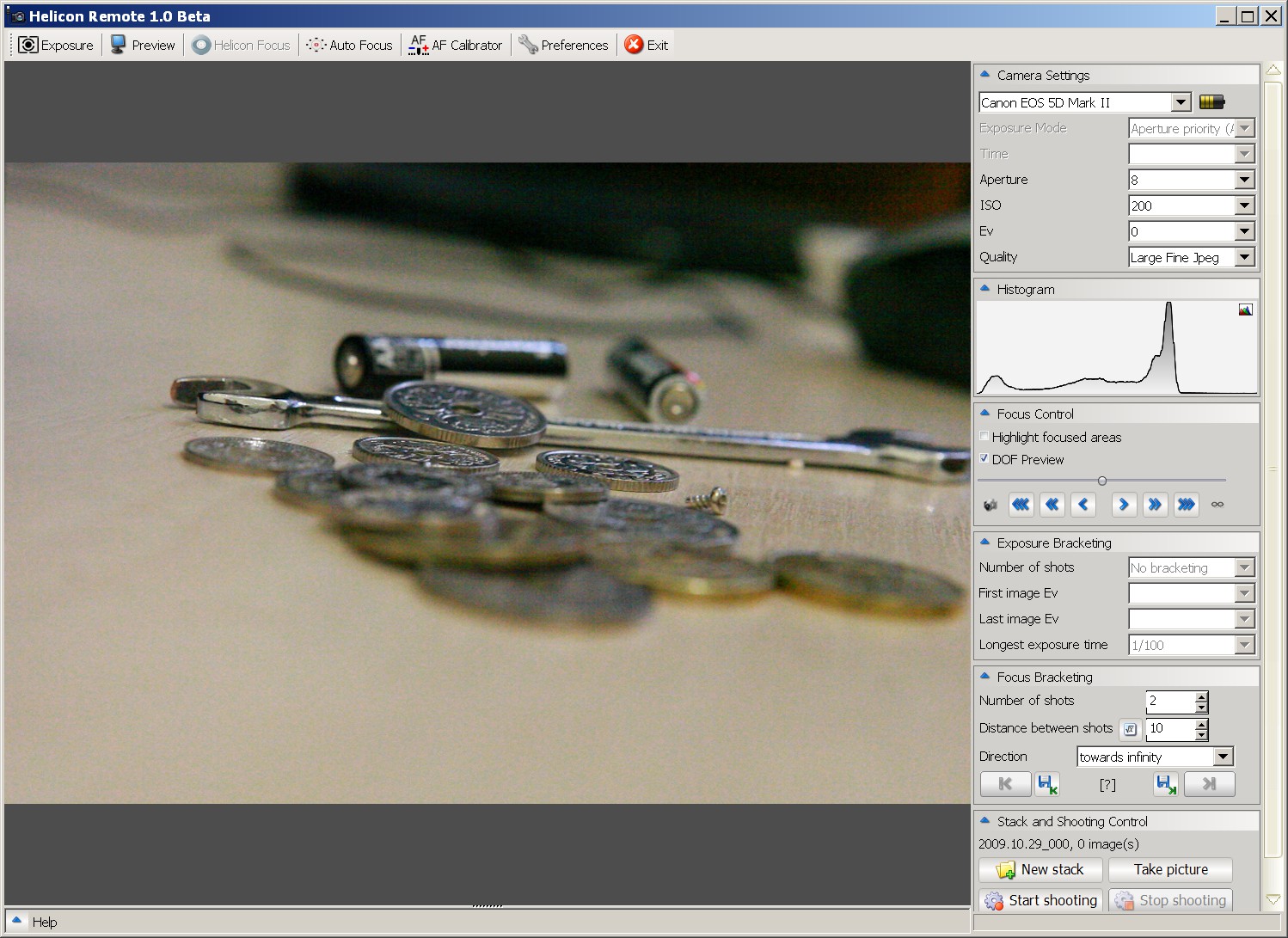Click the triple-left-arrow focus step button
Viewport: 1288px width, 938px height.
(1021, 505)
